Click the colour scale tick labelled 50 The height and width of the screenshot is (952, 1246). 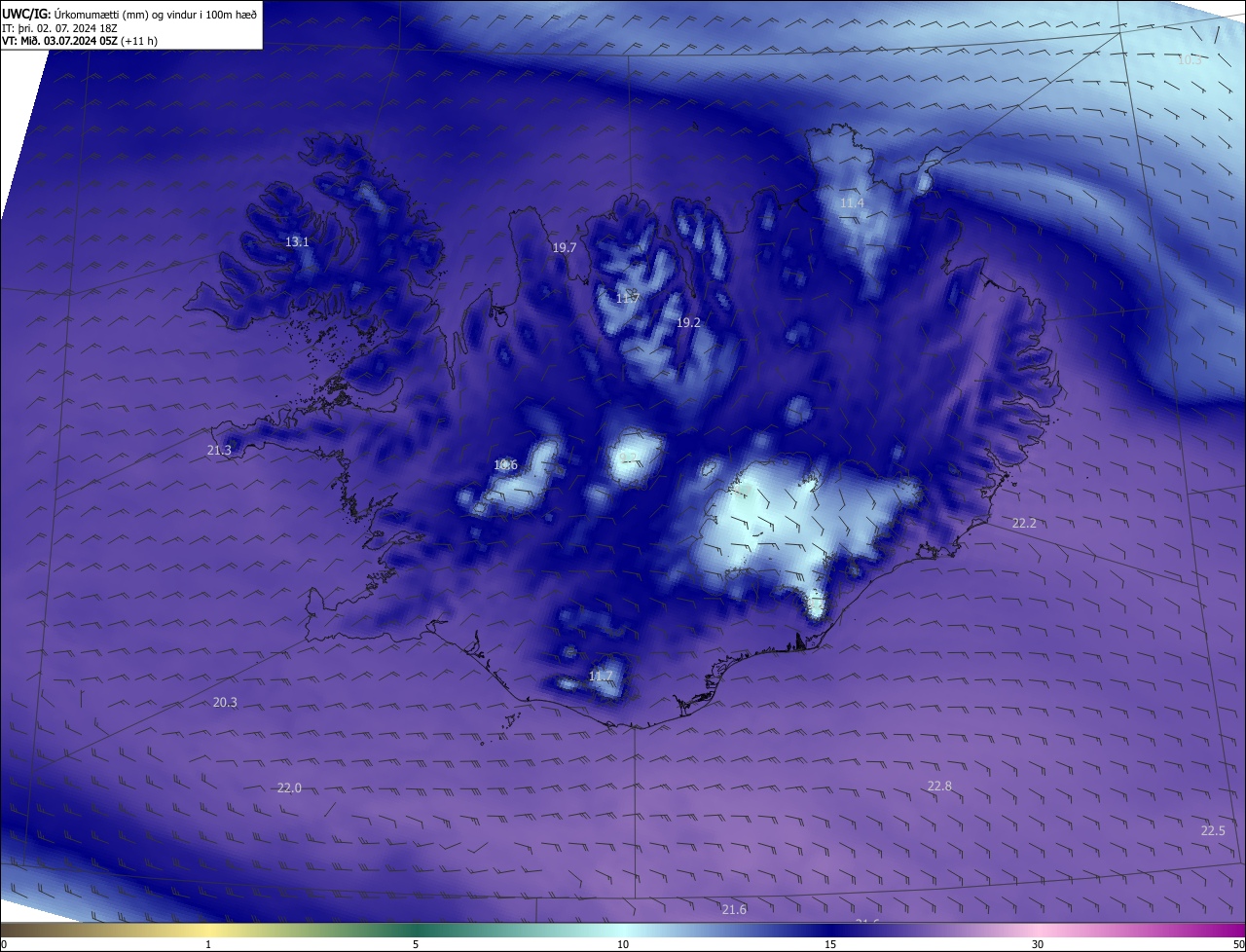(1238, 944)
